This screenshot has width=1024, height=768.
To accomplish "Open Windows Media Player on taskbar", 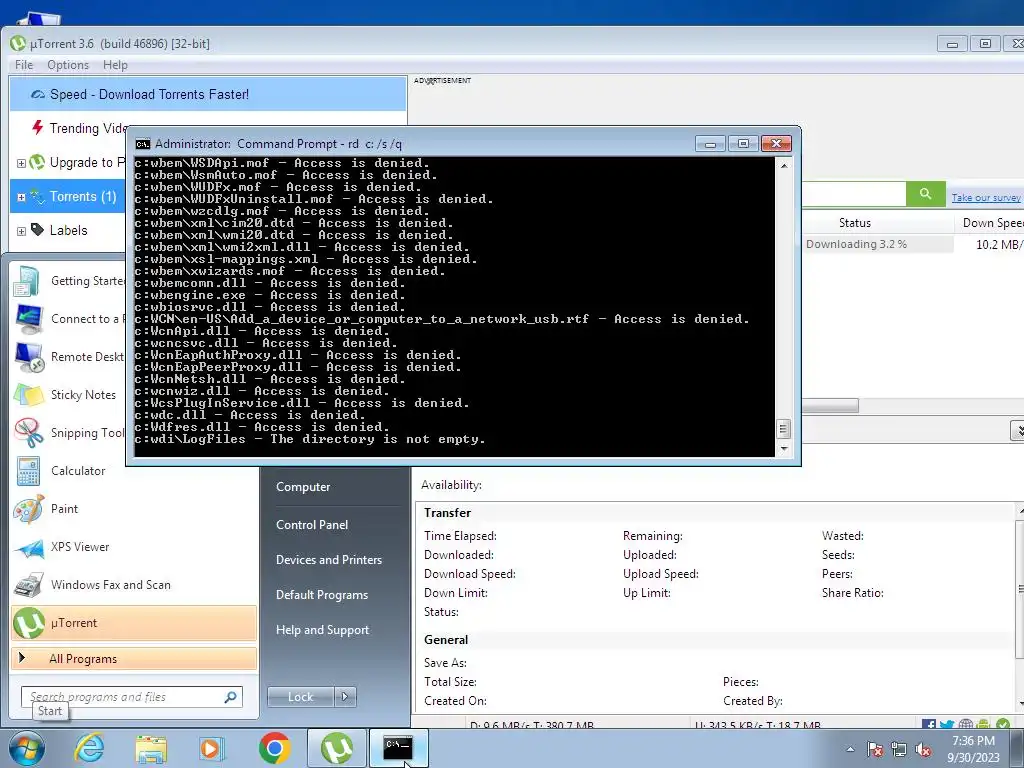I will (212, 748).
